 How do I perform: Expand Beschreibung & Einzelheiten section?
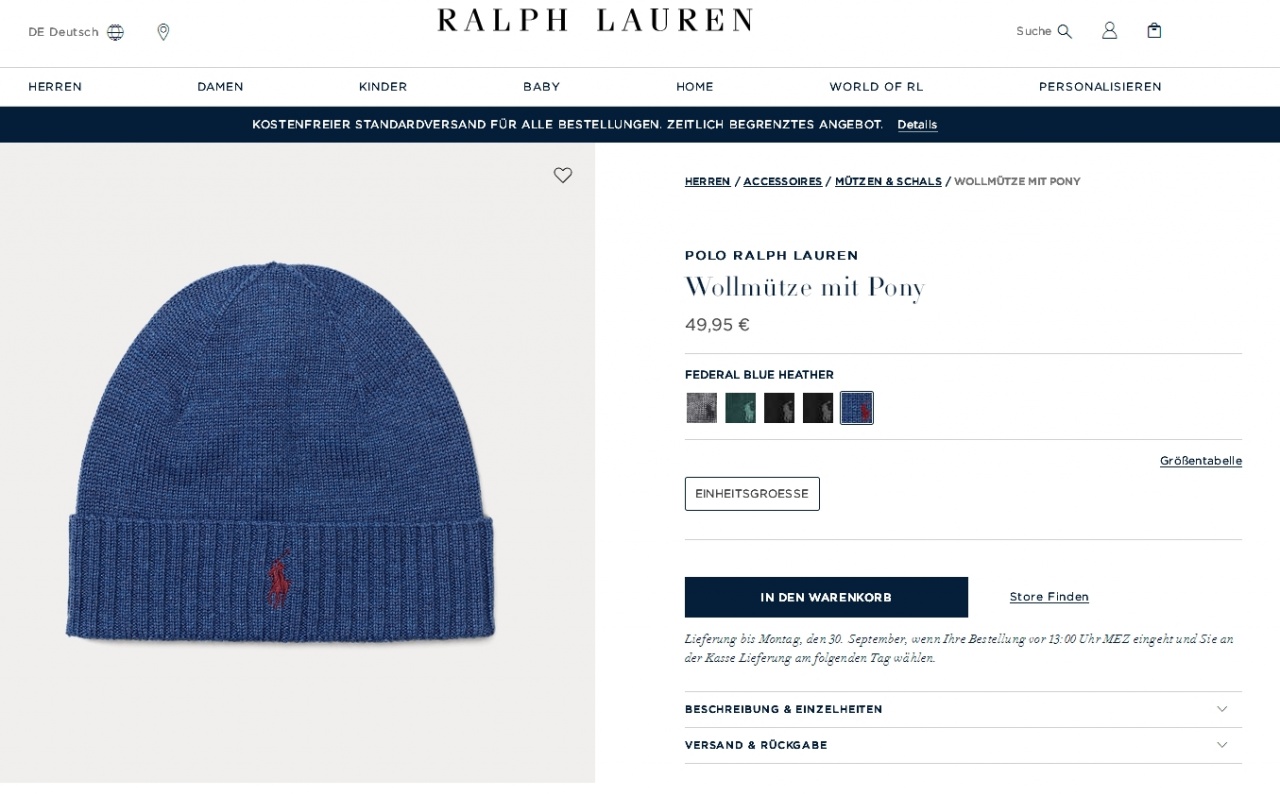tap(963, 709)
